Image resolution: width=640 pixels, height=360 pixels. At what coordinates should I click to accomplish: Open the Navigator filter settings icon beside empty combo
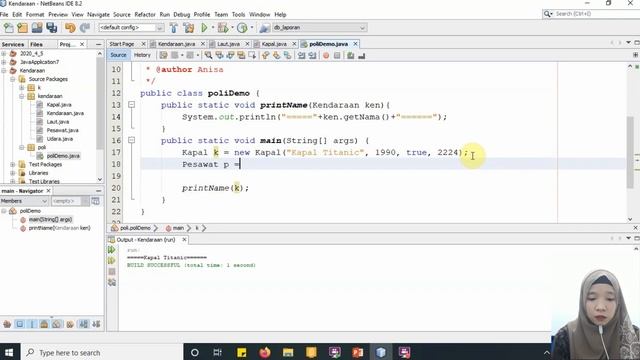click(x=96, y=201)
